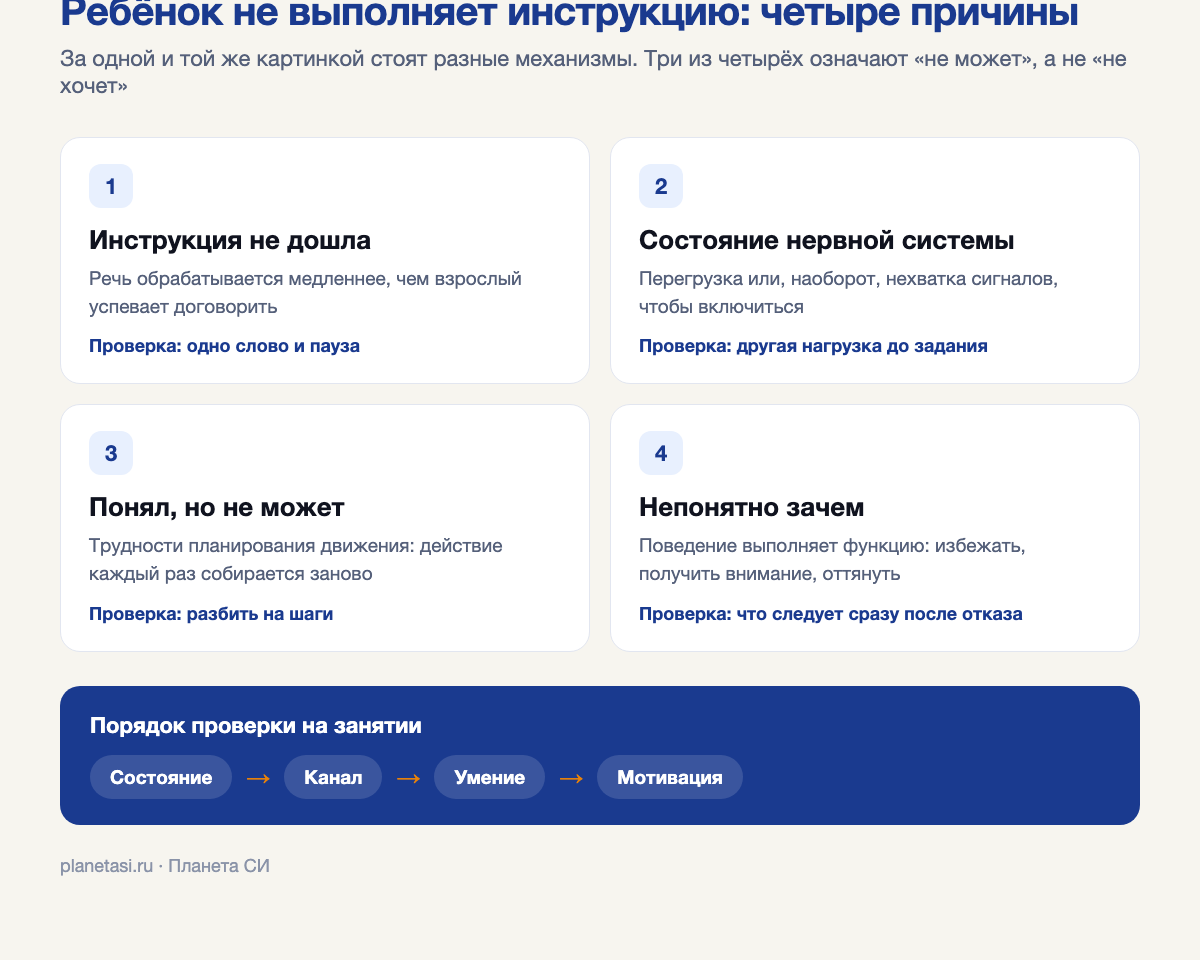
Task: Click the heading "Непонятно зачем"
Action: [x=752, y=508]
